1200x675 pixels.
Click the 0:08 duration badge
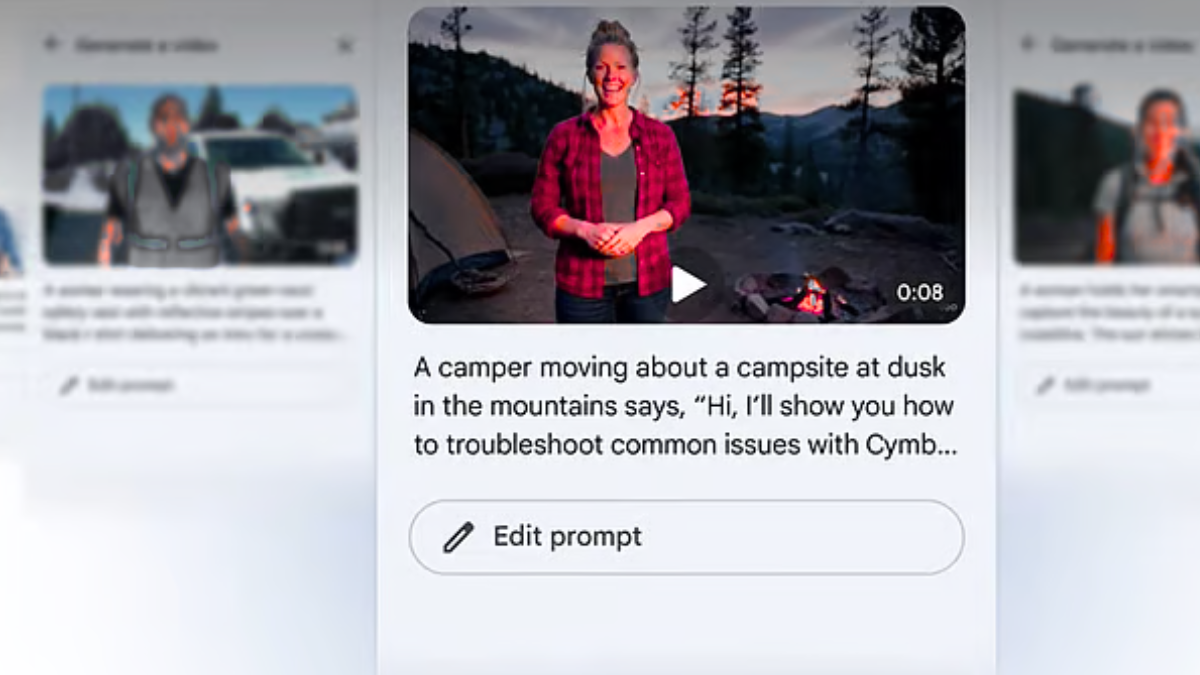919,292
